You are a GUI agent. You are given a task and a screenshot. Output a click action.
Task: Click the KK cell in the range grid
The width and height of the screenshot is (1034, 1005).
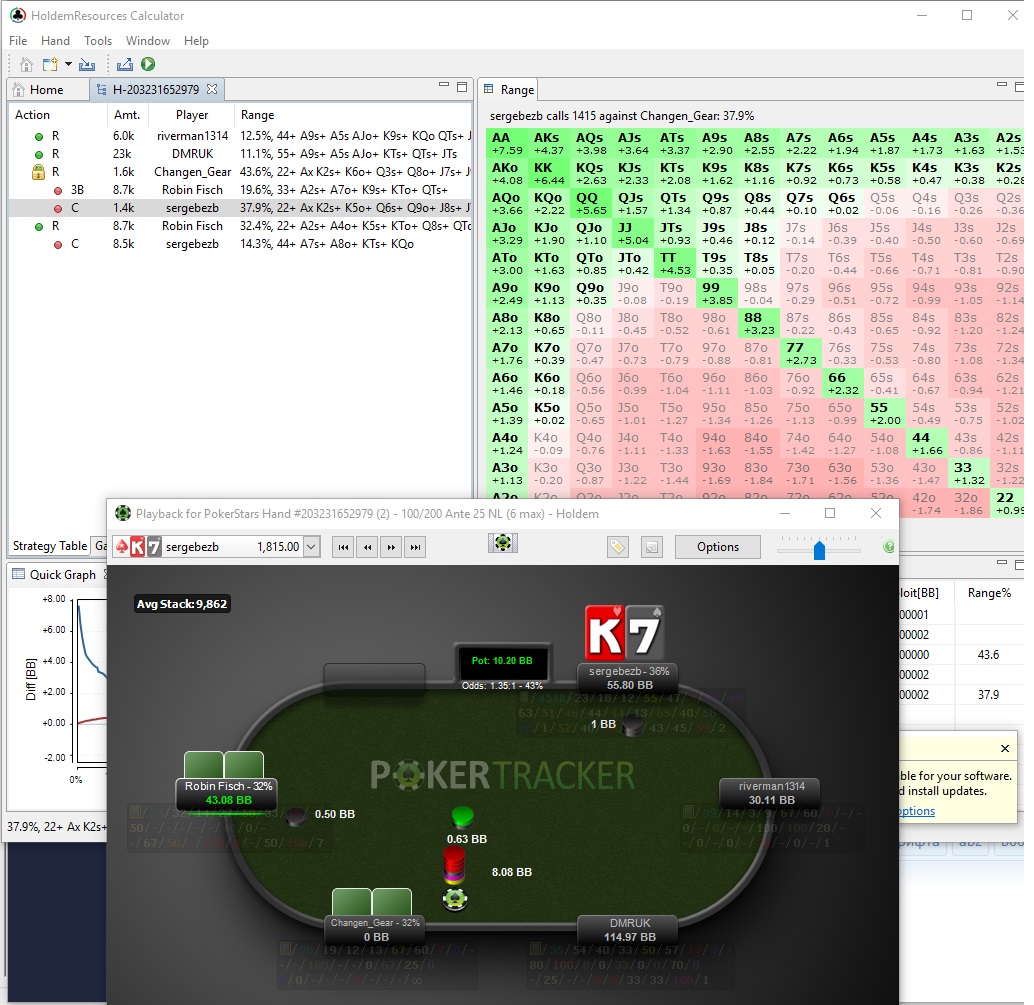[549, 174]
